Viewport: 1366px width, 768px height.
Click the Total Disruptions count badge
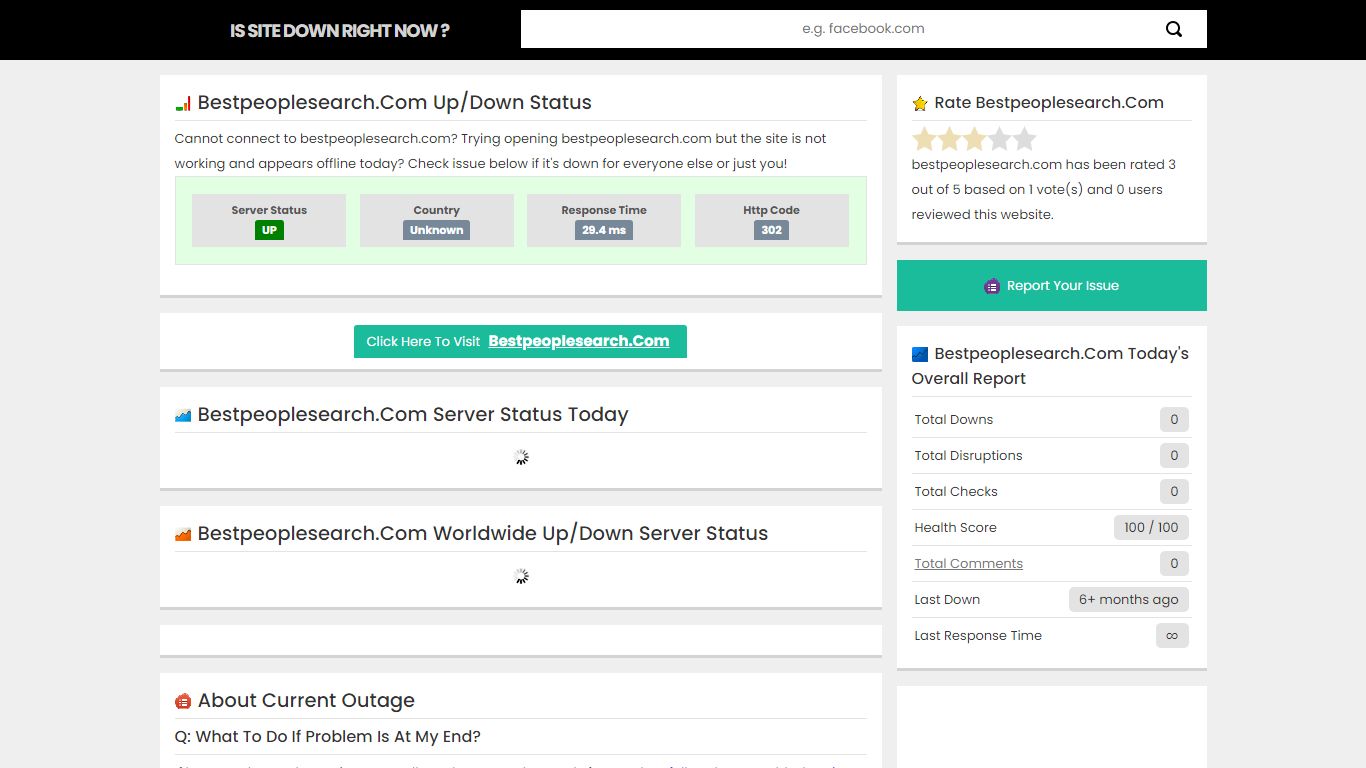click(x=1174, y=455)
